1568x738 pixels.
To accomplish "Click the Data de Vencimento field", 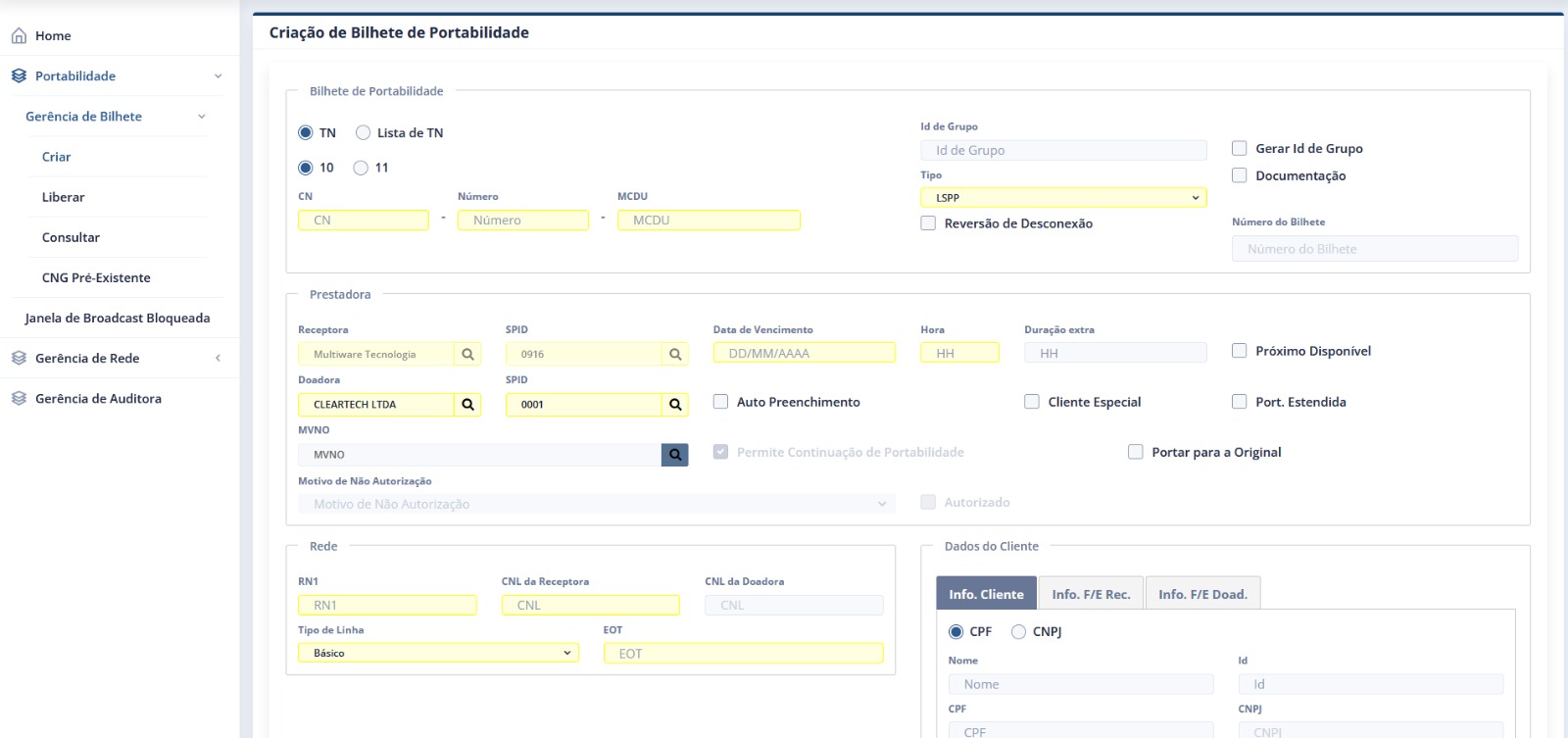I will (804, 353).
